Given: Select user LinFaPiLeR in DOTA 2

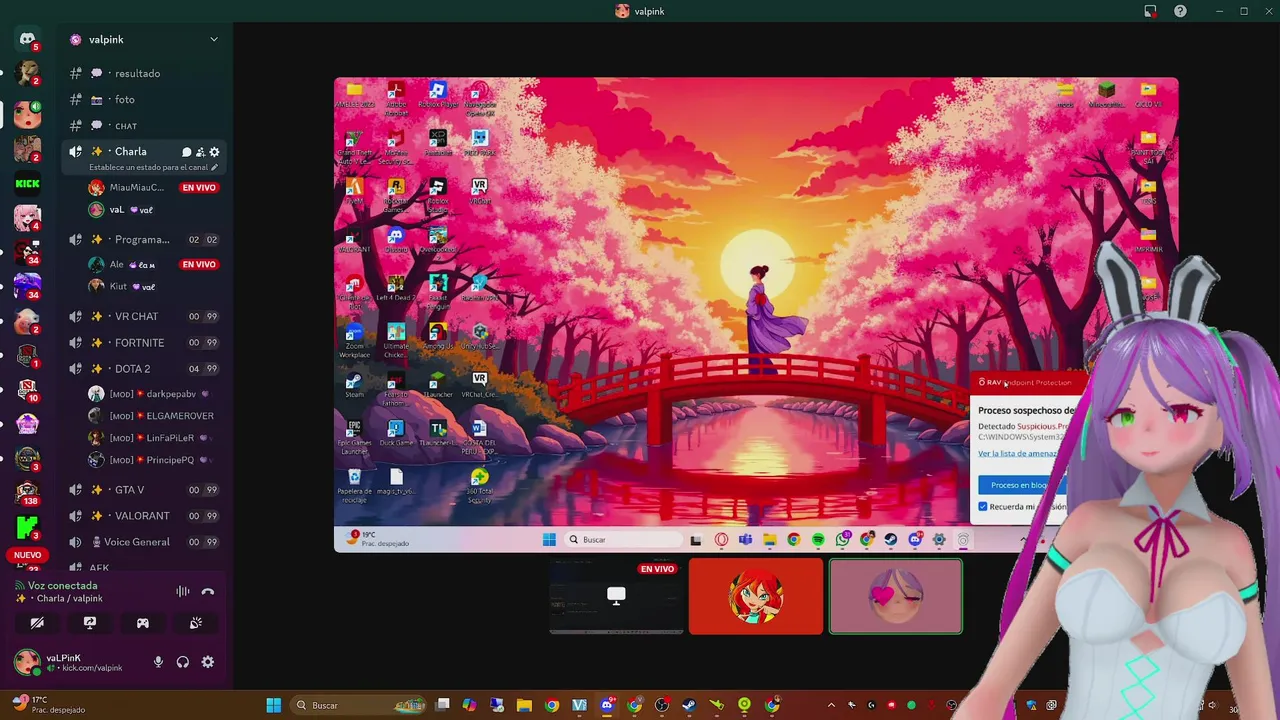Looking at the screenshot, I should point(152,438).
